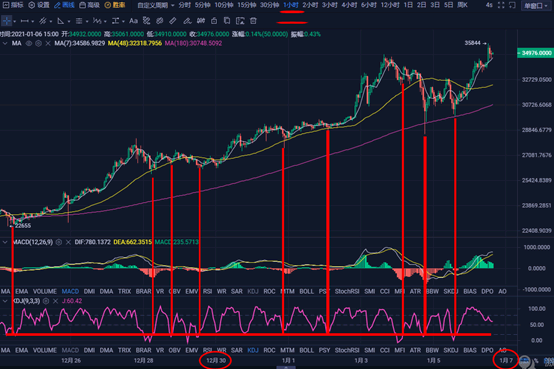554x369 pixels.
Task: Switch to the 15-minute timeframe
Action: click(x=247, y=5)
